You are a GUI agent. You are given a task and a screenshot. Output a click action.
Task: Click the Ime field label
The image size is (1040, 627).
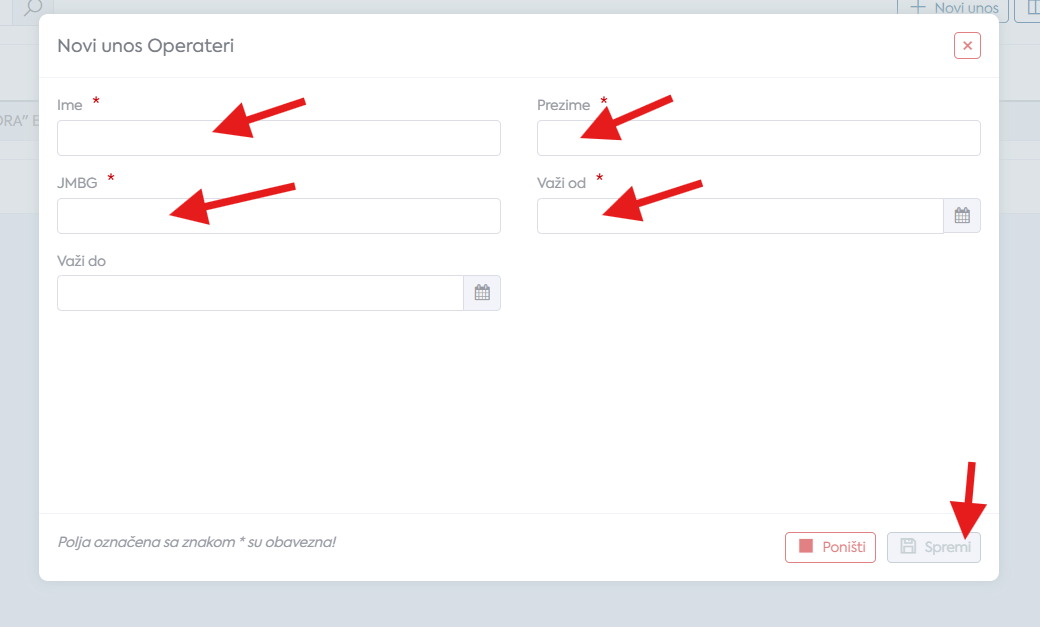70,105
